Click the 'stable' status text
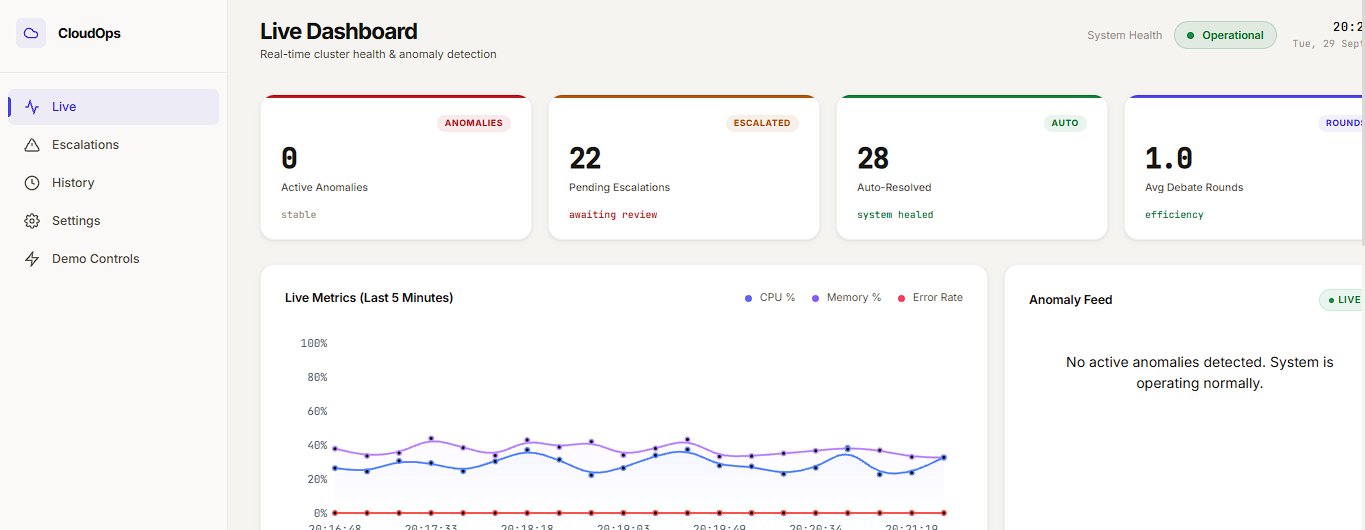1365x530 pixels. [298, 215]
